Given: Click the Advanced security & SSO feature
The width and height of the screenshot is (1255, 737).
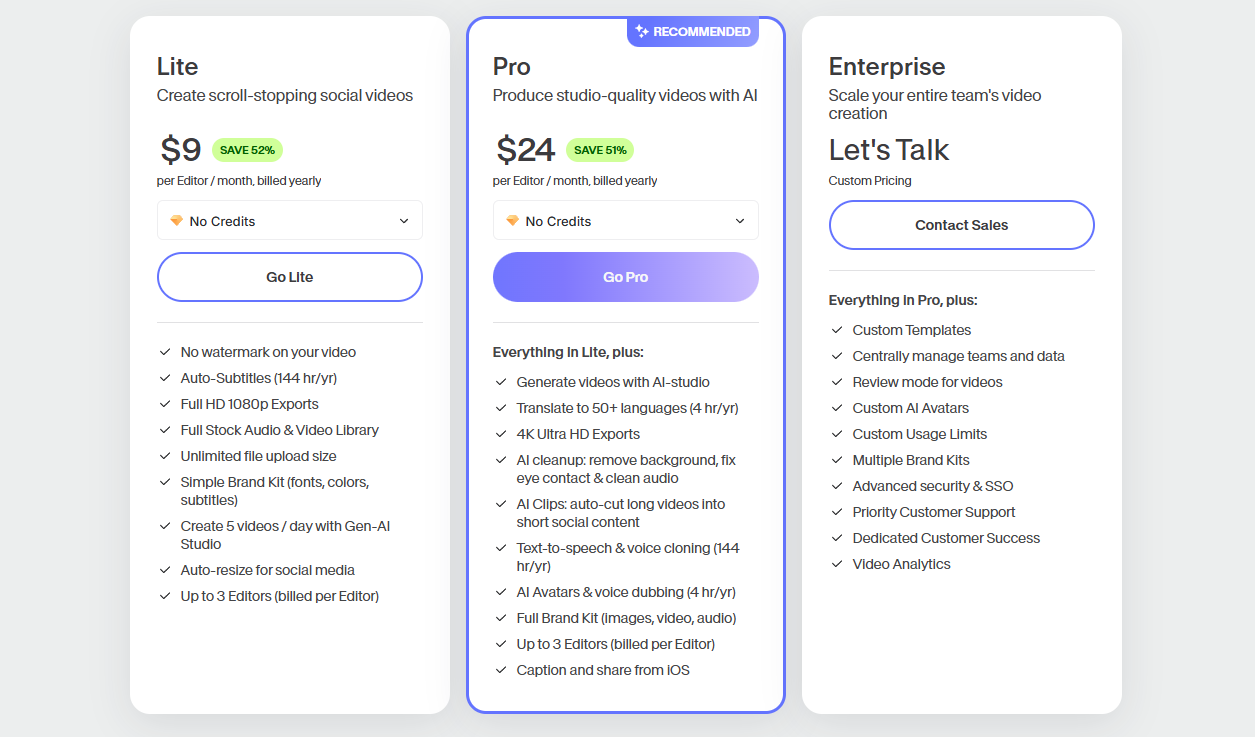Looking at the screenshot, I should coord(933,486).
